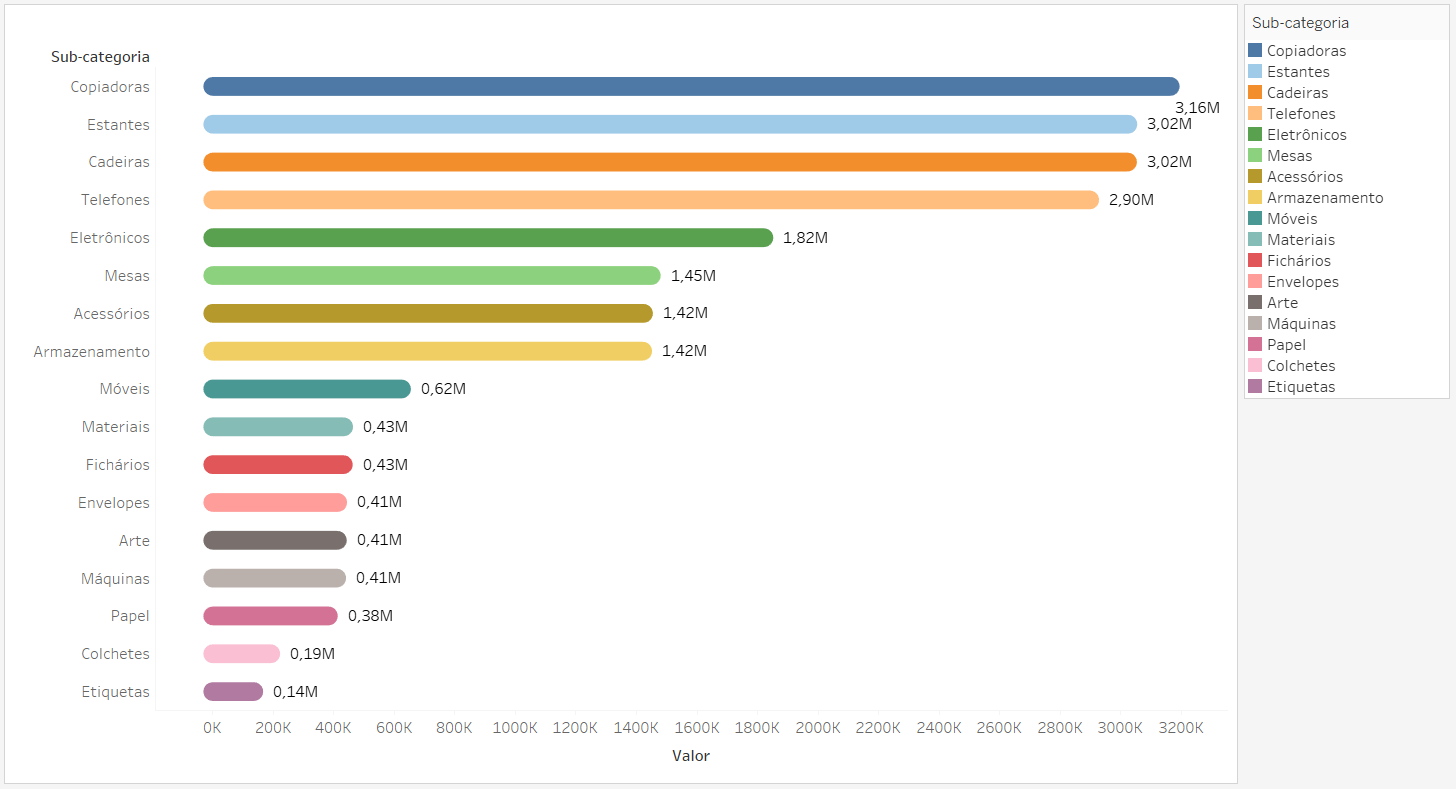Select the Materiais bar

278,427
